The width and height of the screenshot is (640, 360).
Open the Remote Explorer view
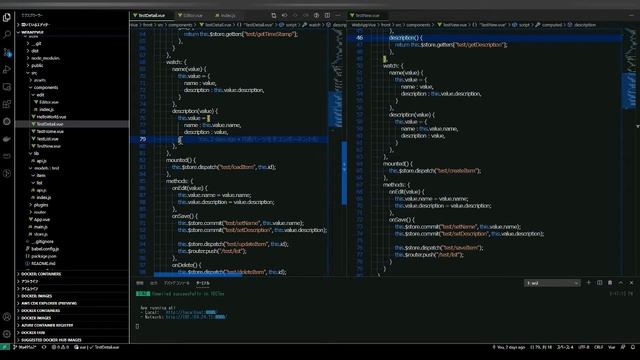pos(7,87)
